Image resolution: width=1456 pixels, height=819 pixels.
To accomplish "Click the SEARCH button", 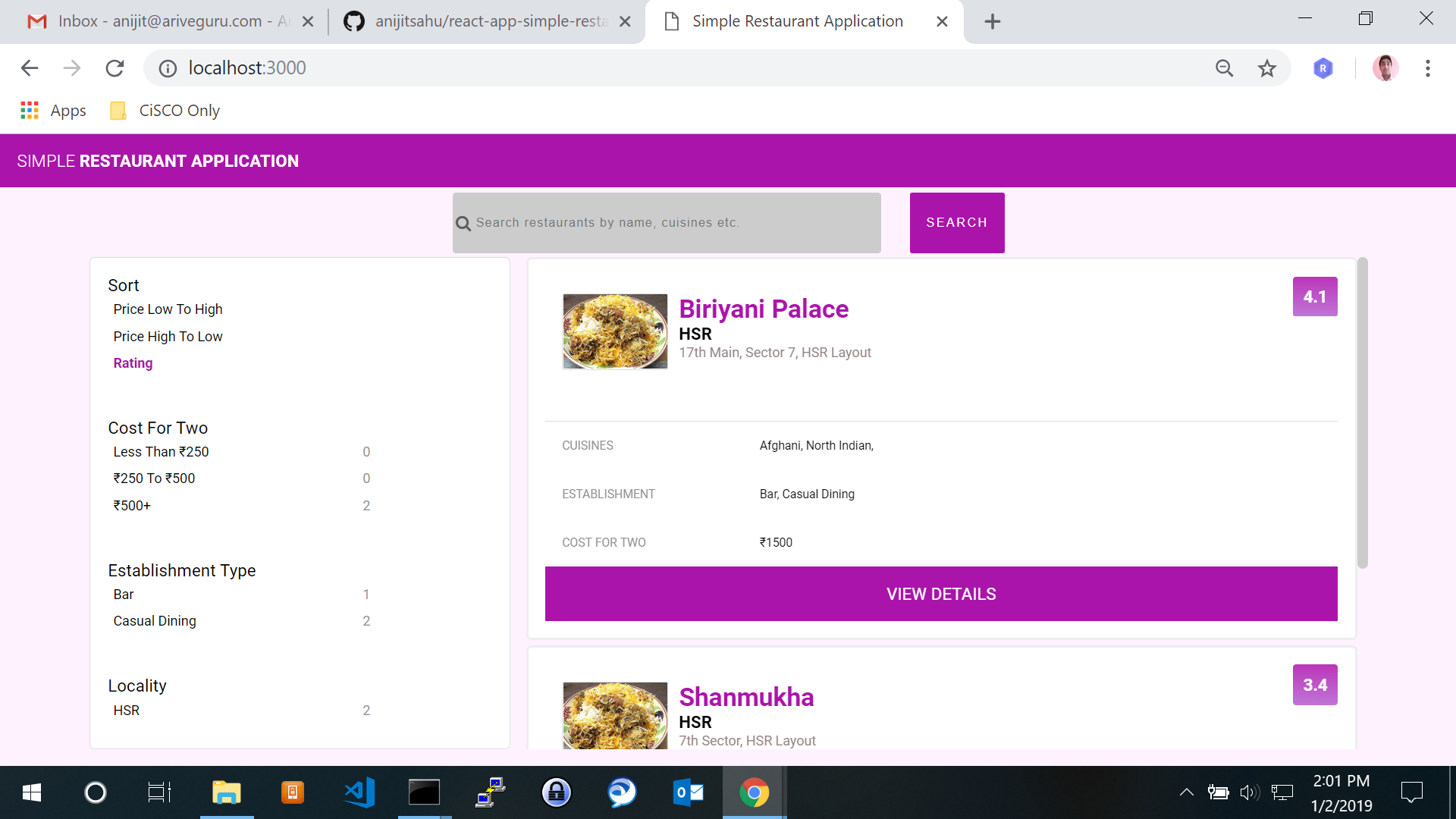I will pyautogui.click(x=956, y=223).
